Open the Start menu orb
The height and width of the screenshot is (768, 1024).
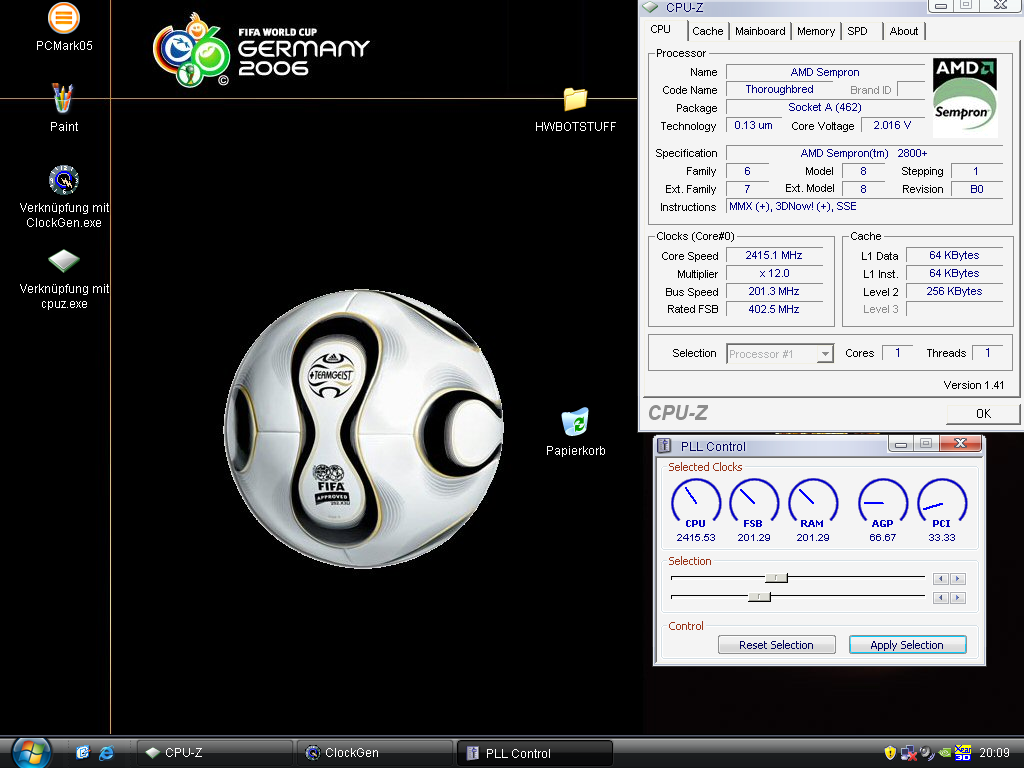pyautogui.click(x=31, y=753)
